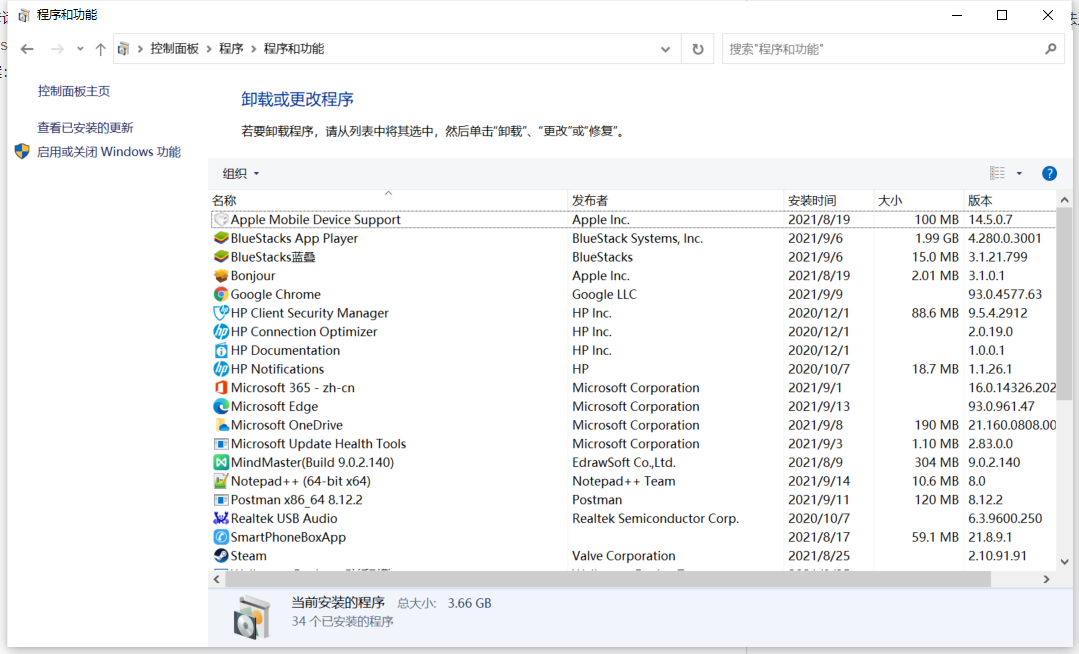Select the Steam row by Valve Corporation
The image size is (1079, 654).
click(x=632, y=556)
